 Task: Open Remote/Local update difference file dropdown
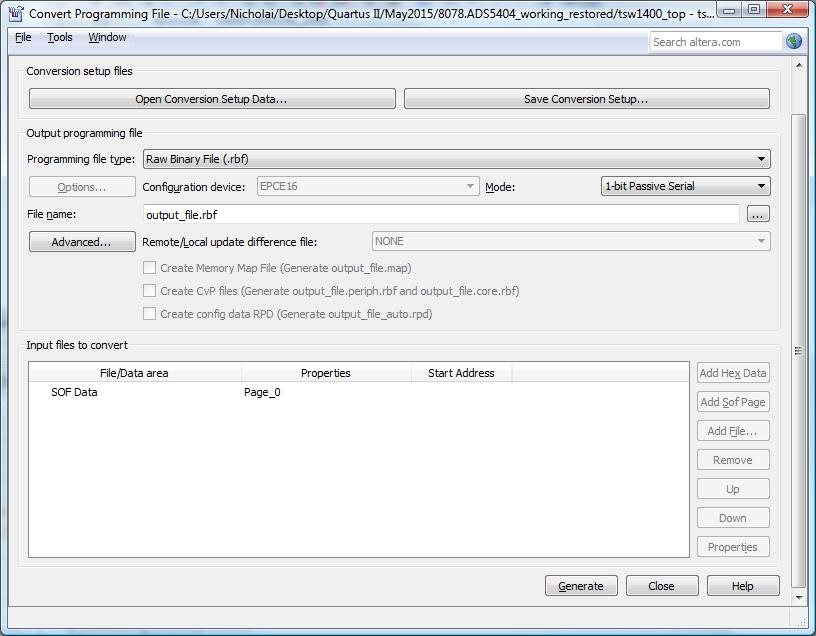571,241
